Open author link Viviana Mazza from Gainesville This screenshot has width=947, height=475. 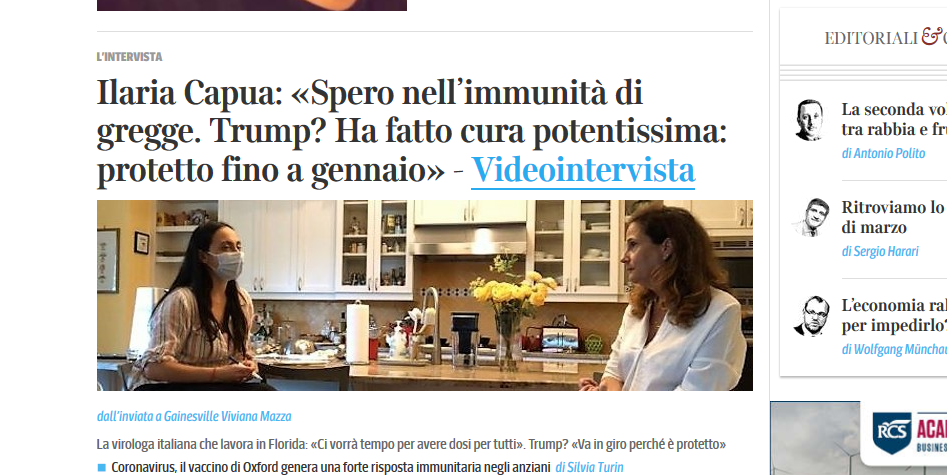point(194,416)
